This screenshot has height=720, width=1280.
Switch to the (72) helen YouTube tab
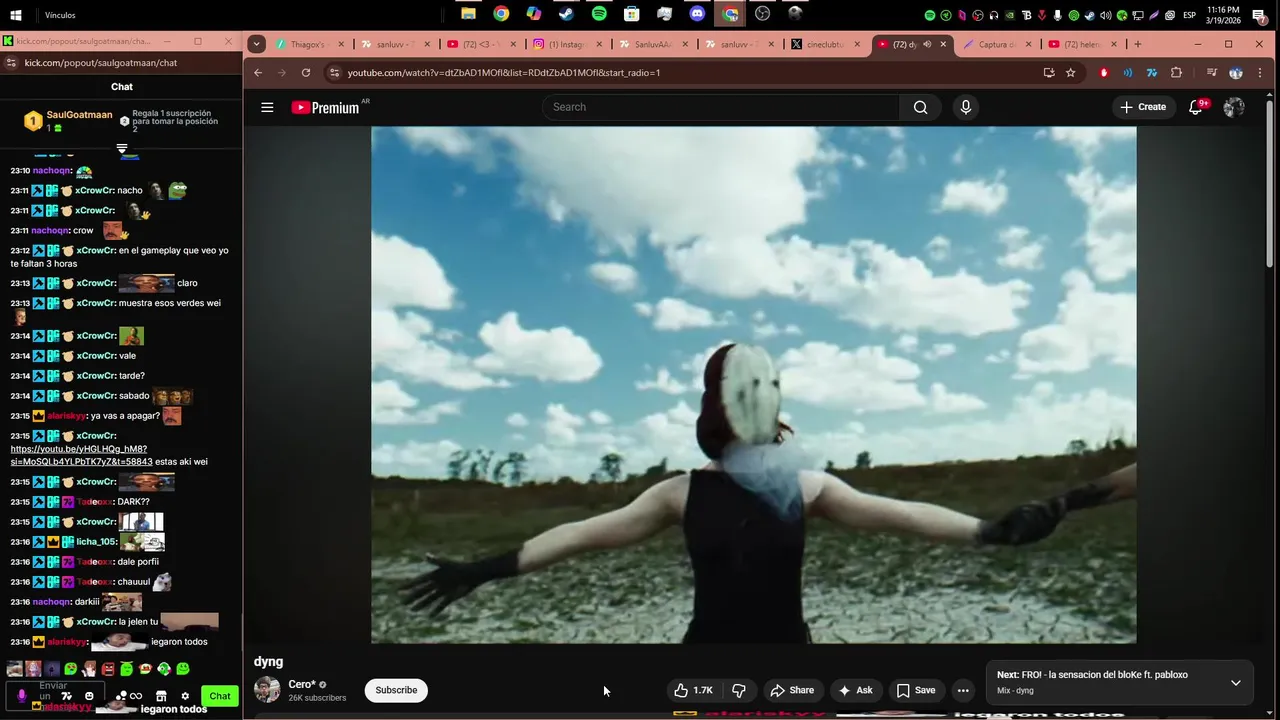[x=1082, y=44]
